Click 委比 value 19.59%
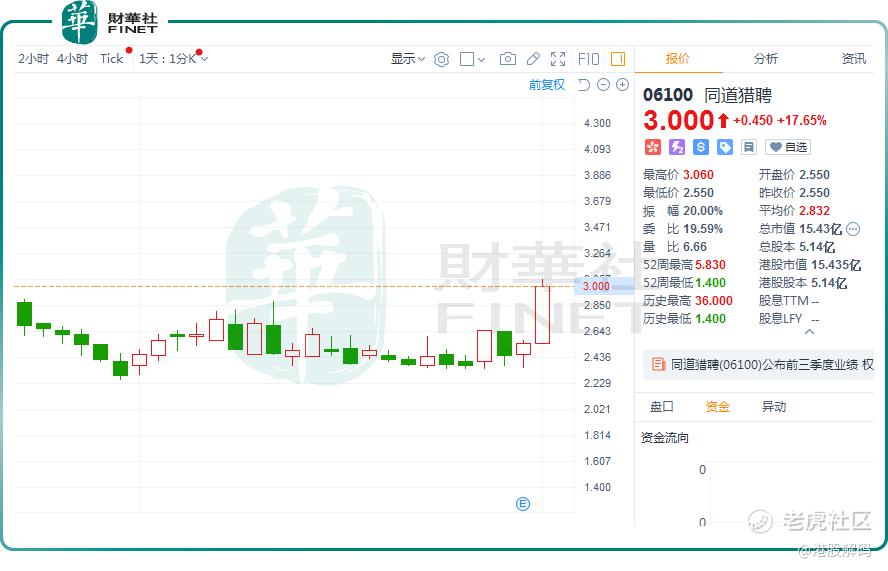Image resolution: width=888 pixels, height=571 pixels. pyautogui.click(x=703, y=229)
